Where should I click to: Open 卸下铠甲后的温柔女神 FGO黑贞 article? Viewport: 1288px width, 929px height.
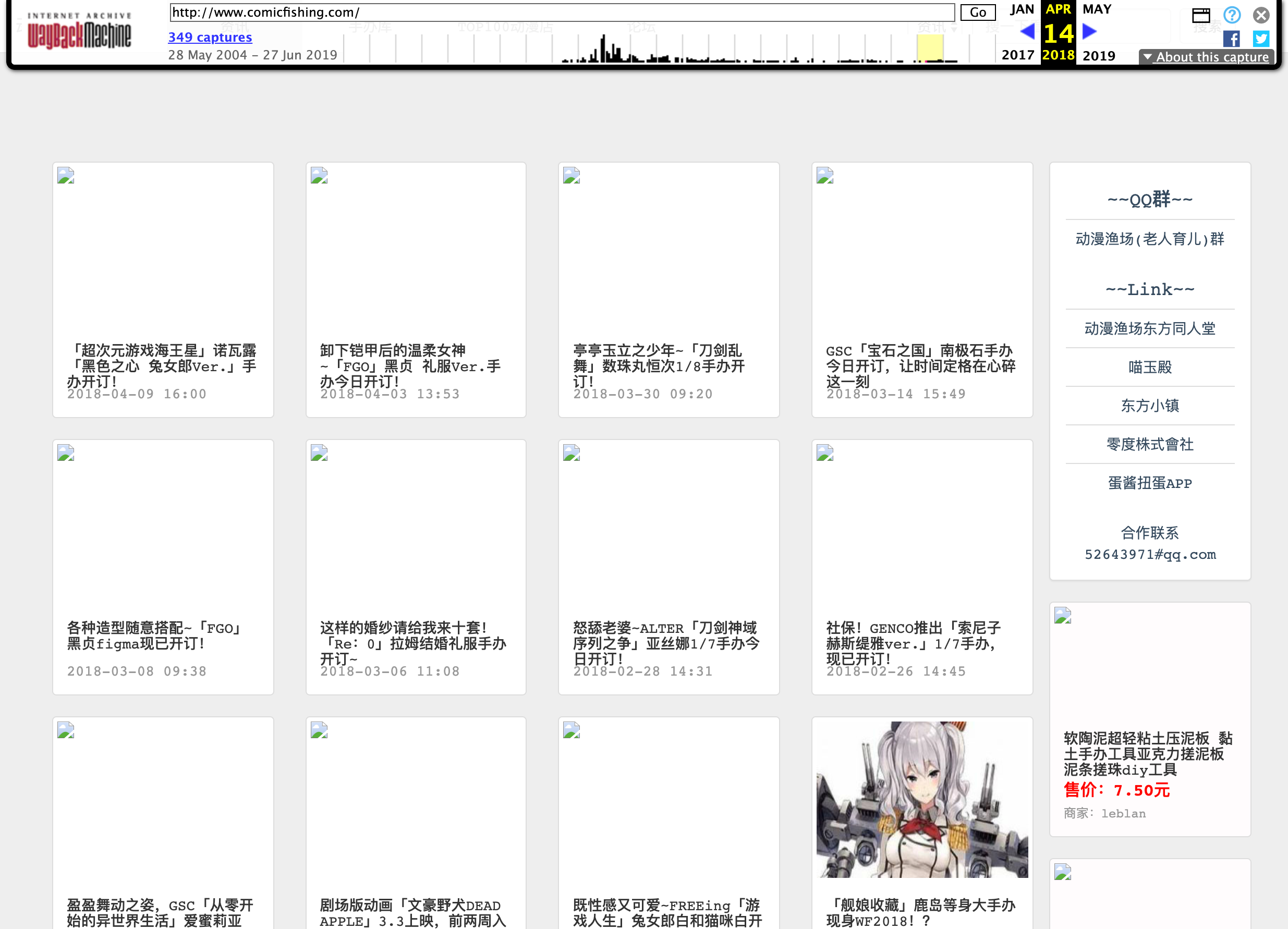pyautogui.click(x=410, y=365)
